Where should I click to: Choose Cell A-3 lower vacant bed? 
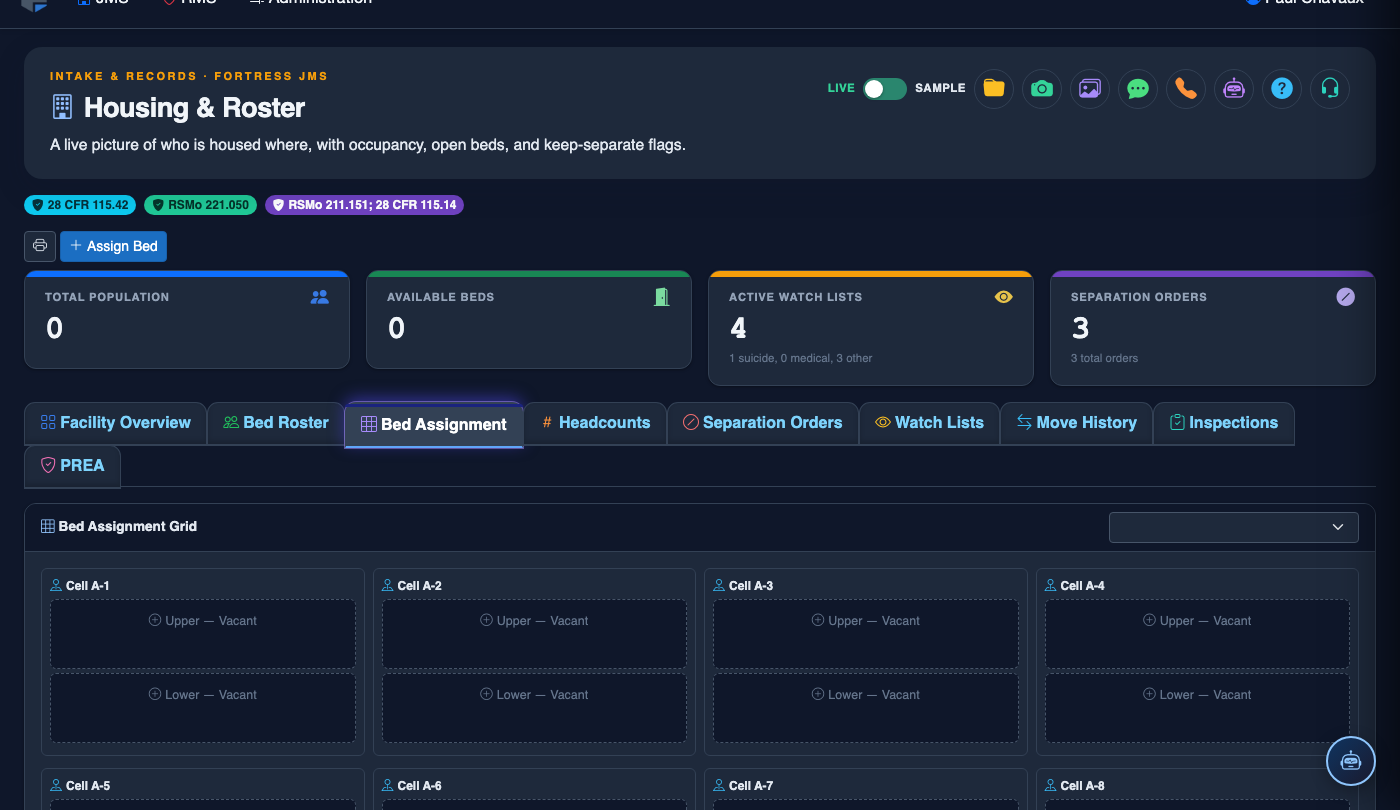866,708
